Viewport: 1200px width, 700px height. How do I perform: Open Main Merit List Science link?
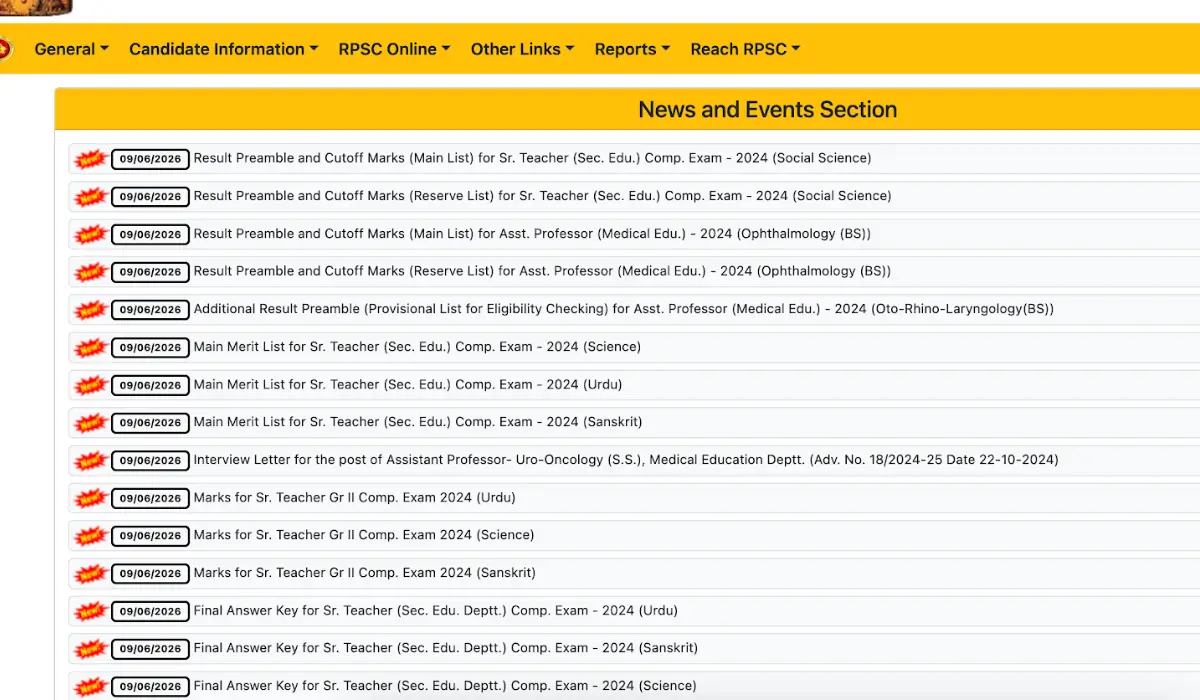(417, 347)
